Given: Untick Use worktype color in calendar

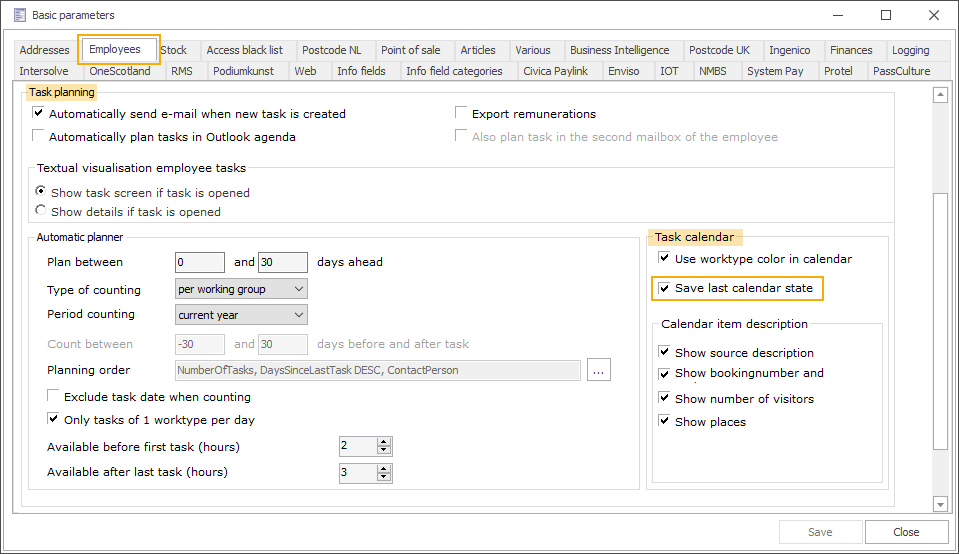Looking at the screenshot, I should pos(664,259).
